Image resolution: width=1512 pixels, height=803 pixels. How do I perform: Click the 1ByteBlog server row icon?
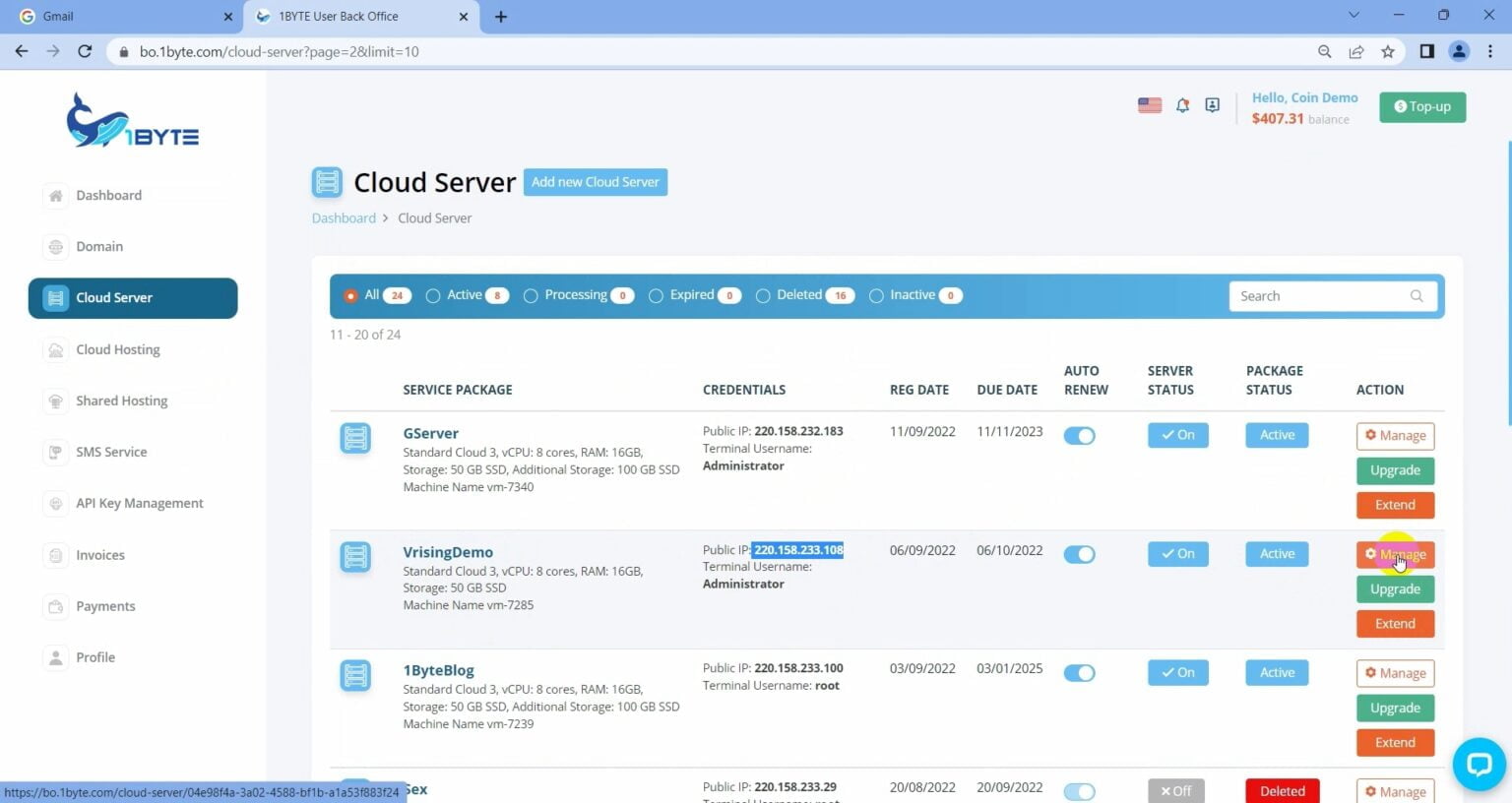[355, 675]
